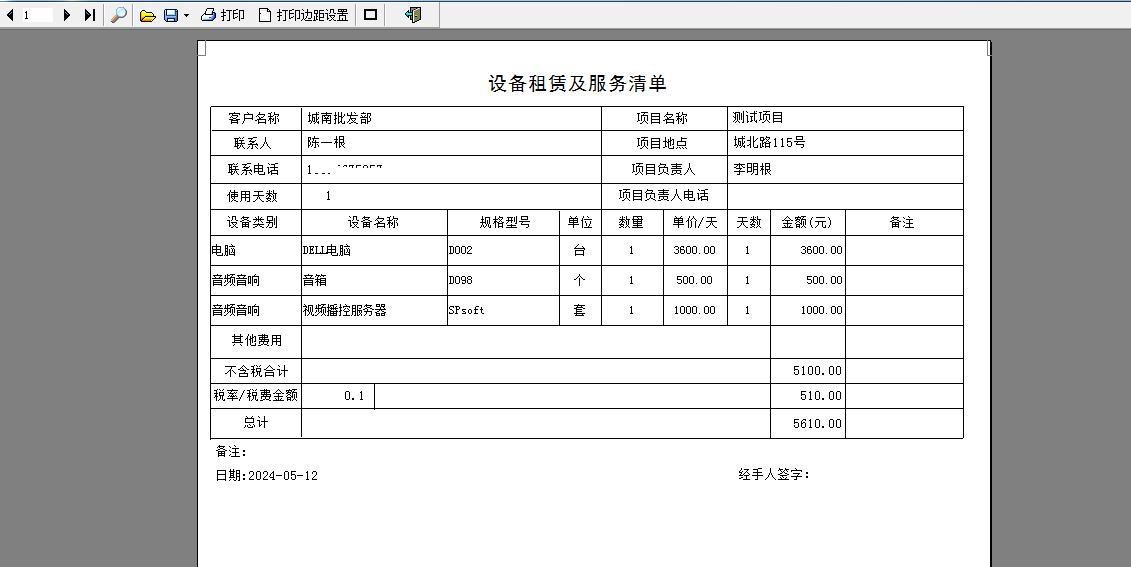Click the D098 model cell
The image size is (1131, 567).
[503, 281]
